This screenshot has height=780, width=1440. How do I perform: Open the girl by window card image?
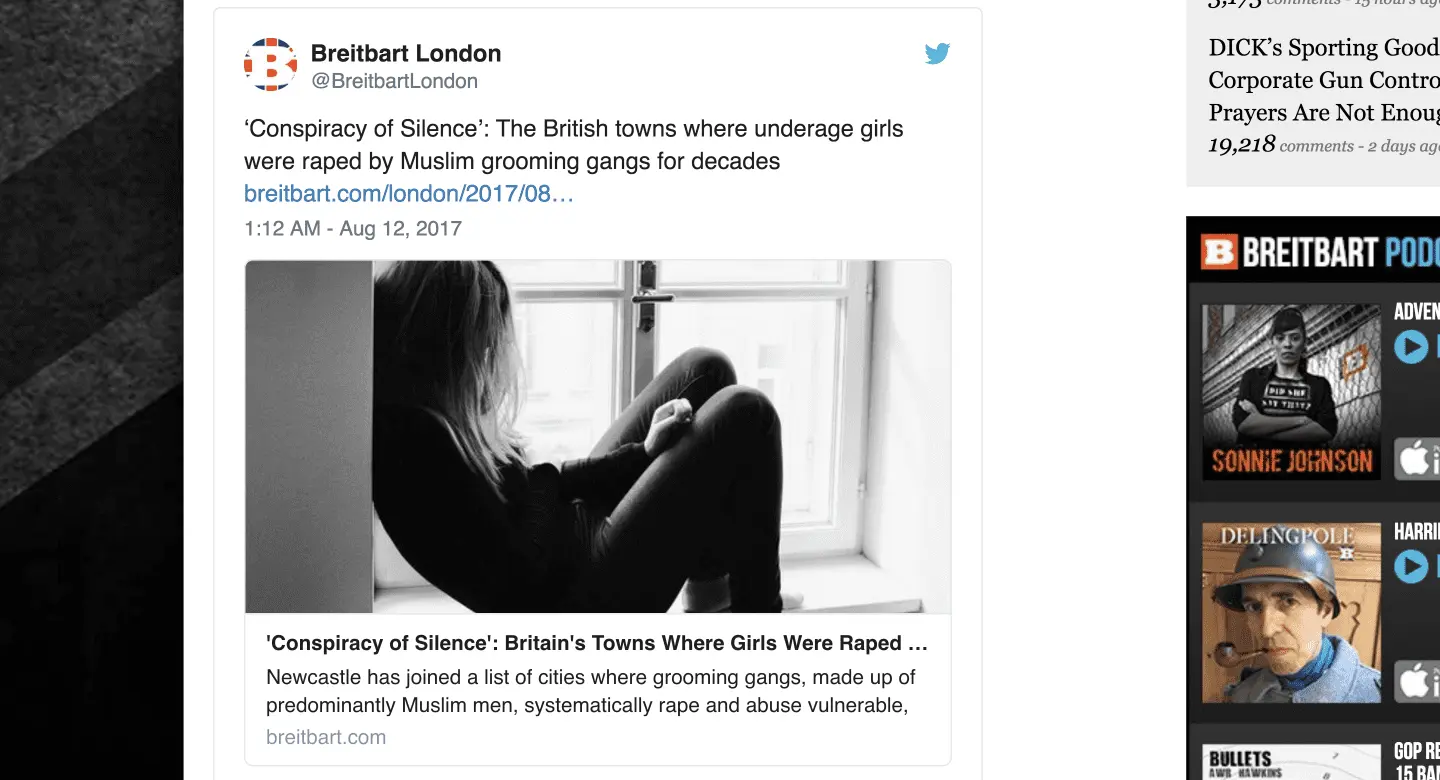click(597, 436)
